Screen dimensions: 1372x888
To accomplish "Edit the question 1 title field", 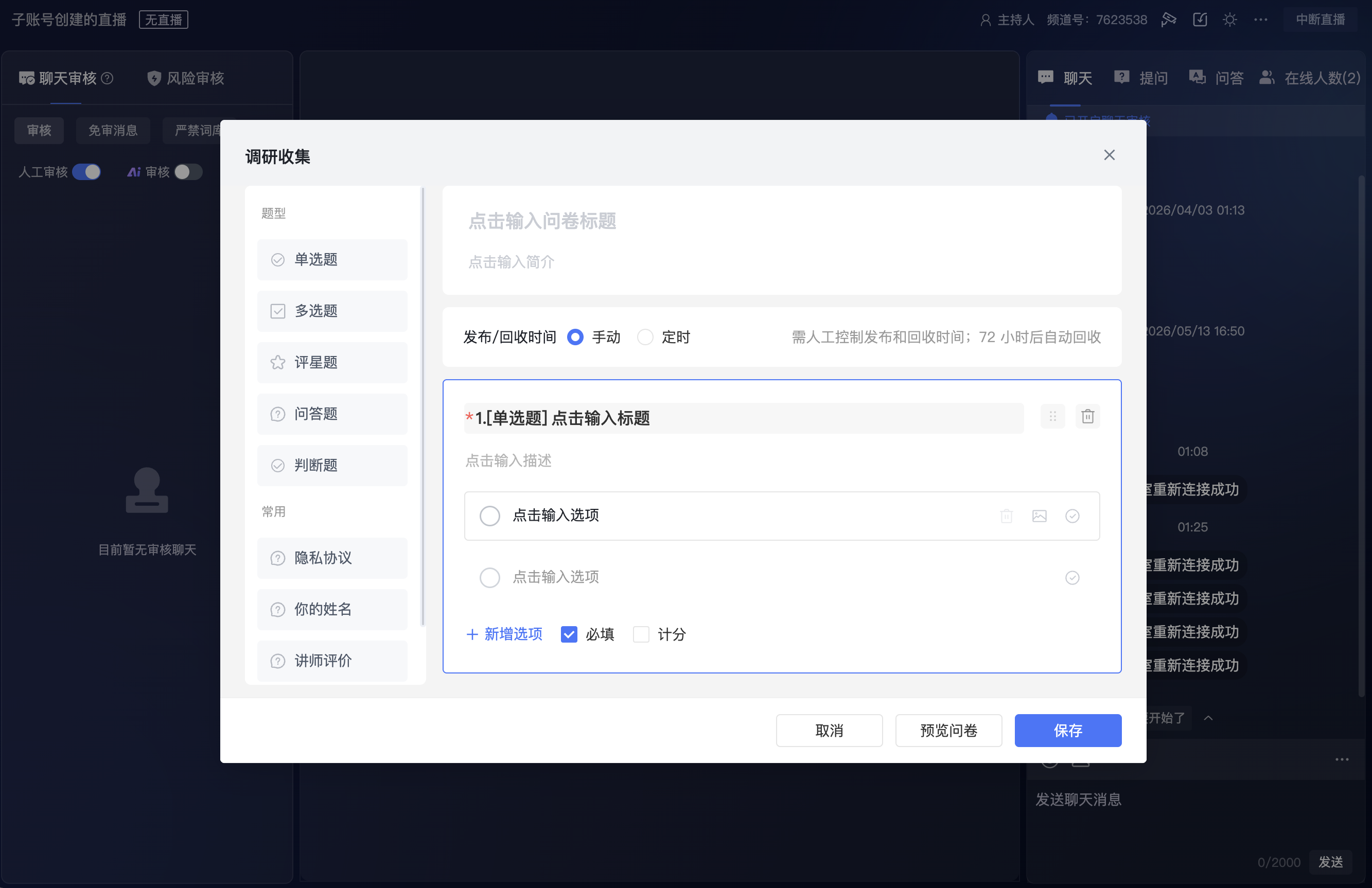I will tap(744, 418).
